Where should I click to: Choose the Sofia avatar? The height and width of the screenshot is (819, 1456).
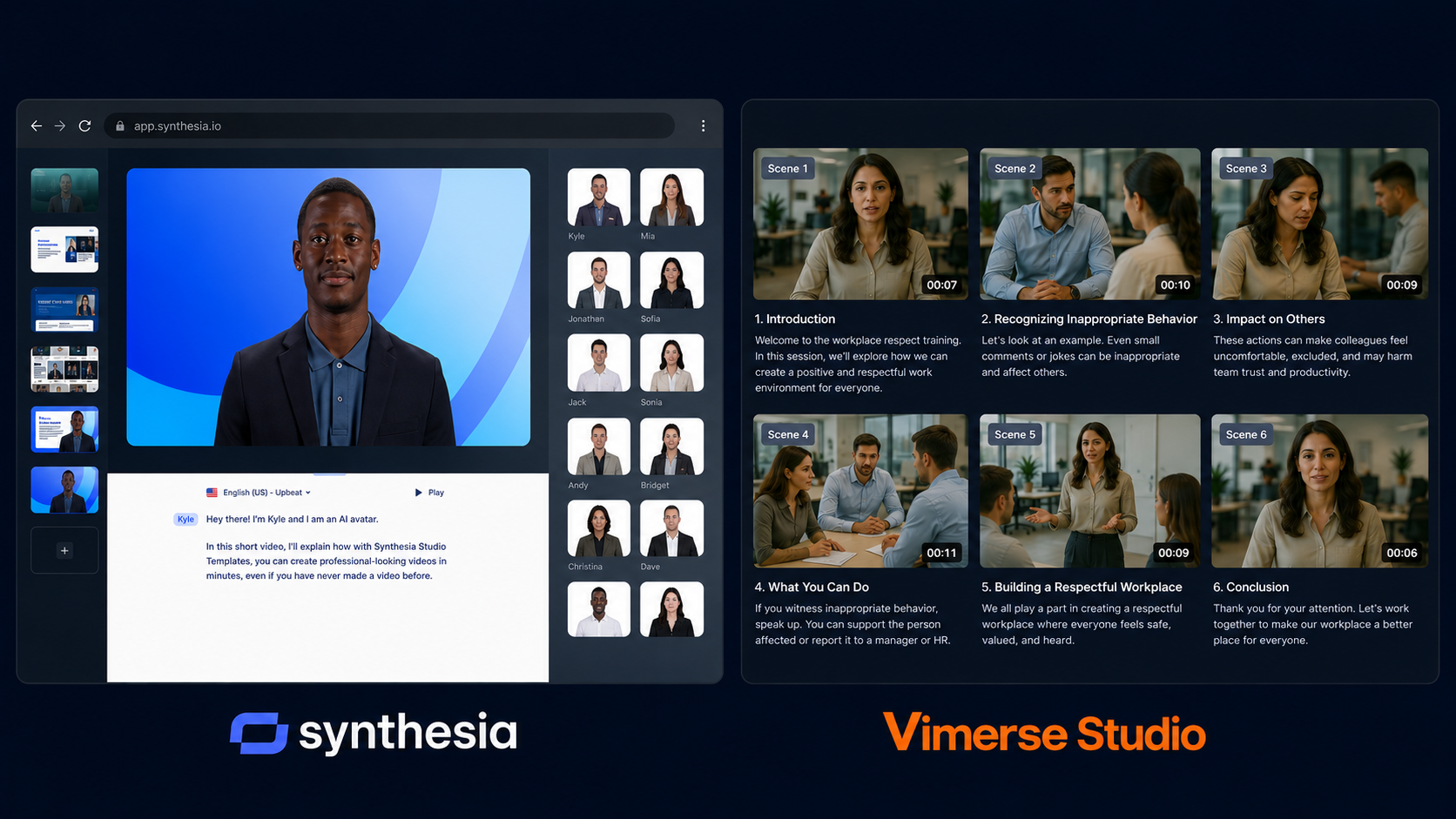(671, 280)
